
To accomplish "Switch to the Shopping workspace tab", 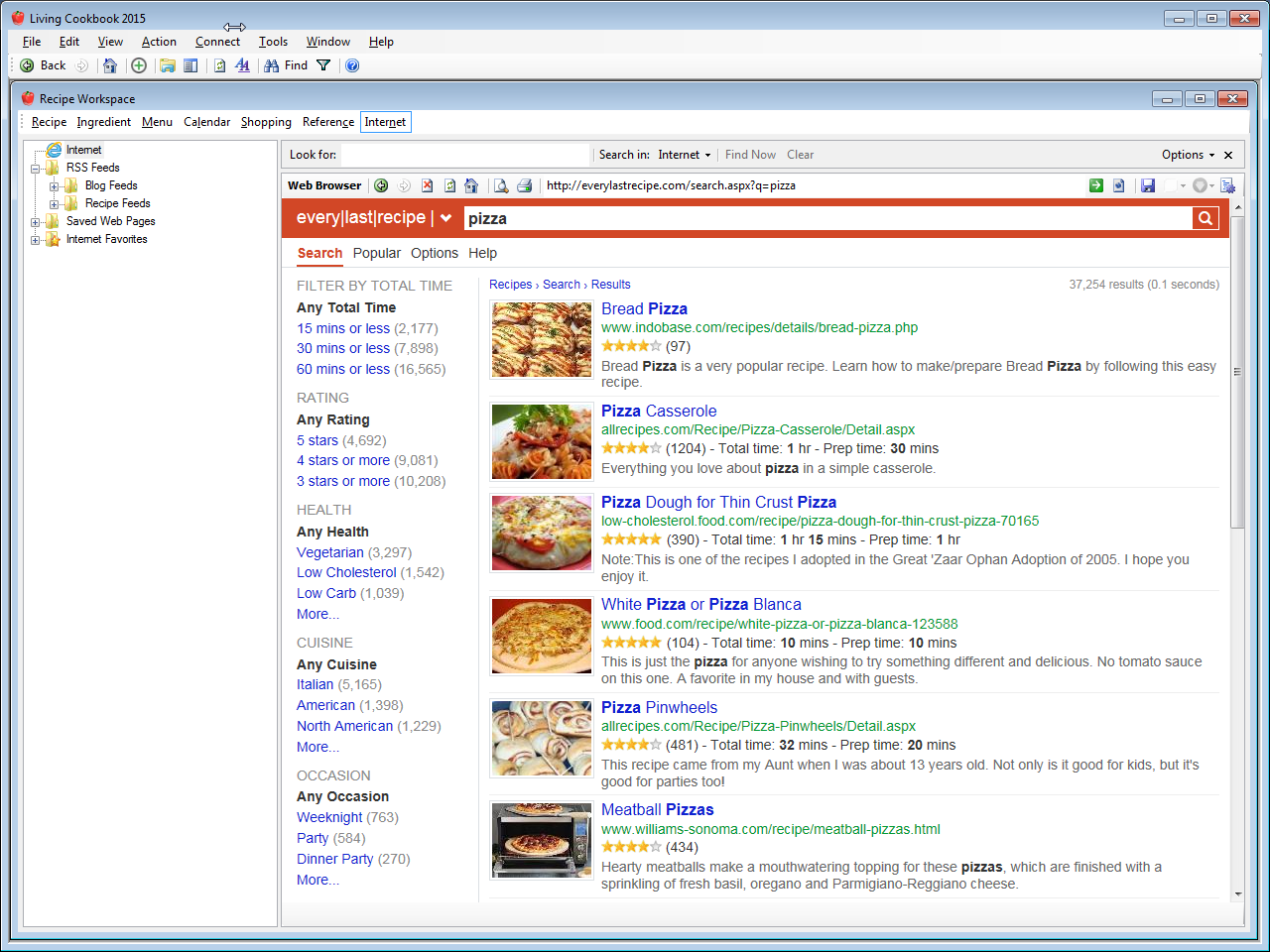I will [x=266, y=122].
